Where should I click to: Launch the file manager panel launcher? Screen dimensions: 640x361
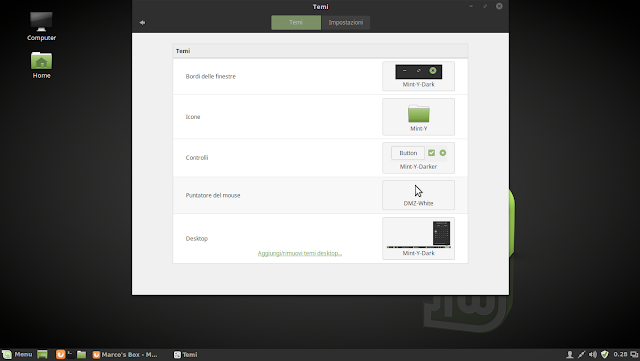[x=82, y=354]
